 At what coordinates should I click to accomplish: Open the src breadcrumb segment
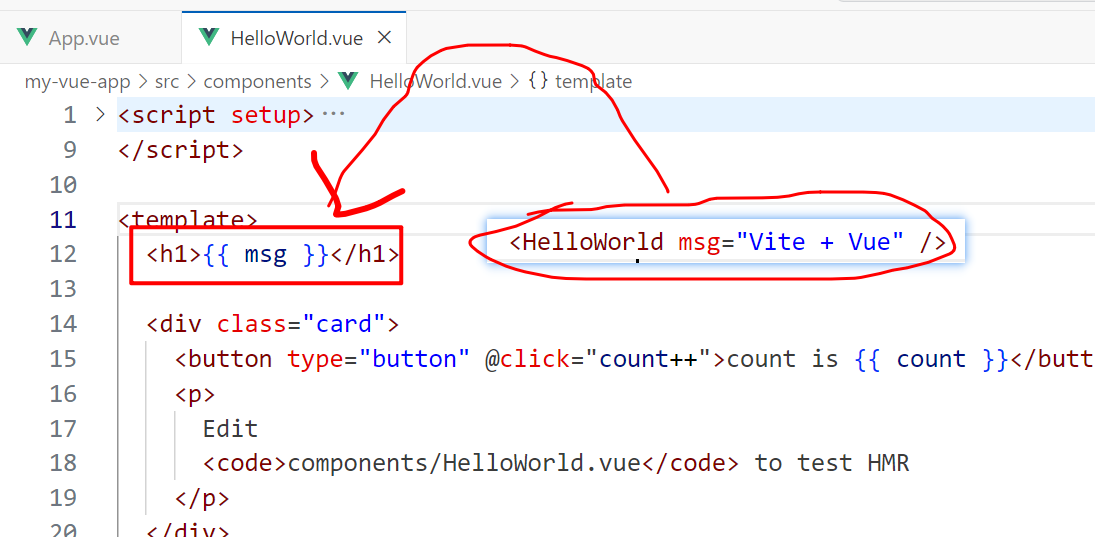[167, 82]
